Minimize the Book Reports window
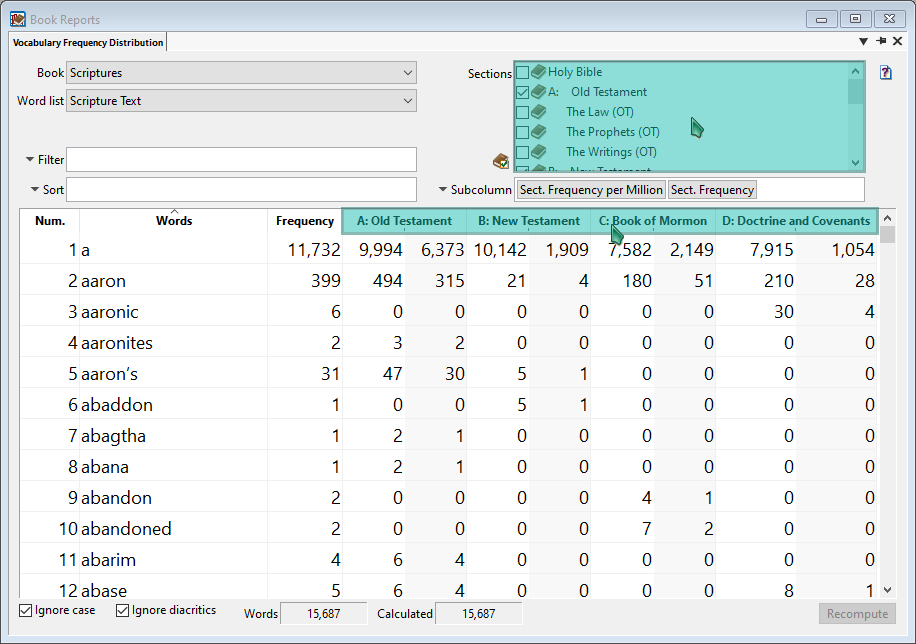Image resolution: width=916 pixels, height=644 pixels. tap(821, 19)
